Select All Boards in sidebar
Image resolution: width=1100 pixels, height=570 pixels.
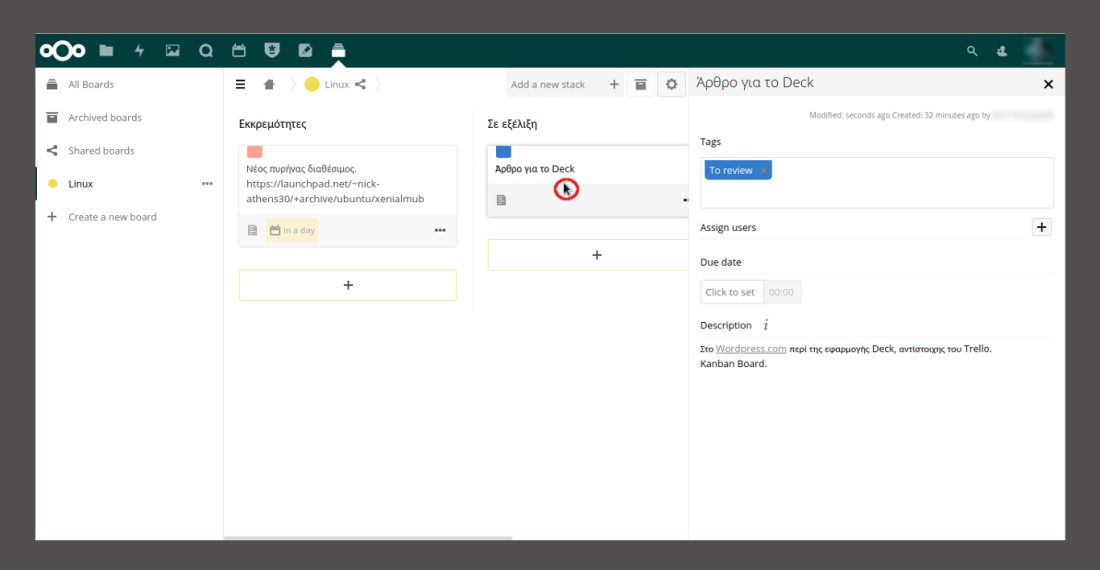tap(91, 85)
